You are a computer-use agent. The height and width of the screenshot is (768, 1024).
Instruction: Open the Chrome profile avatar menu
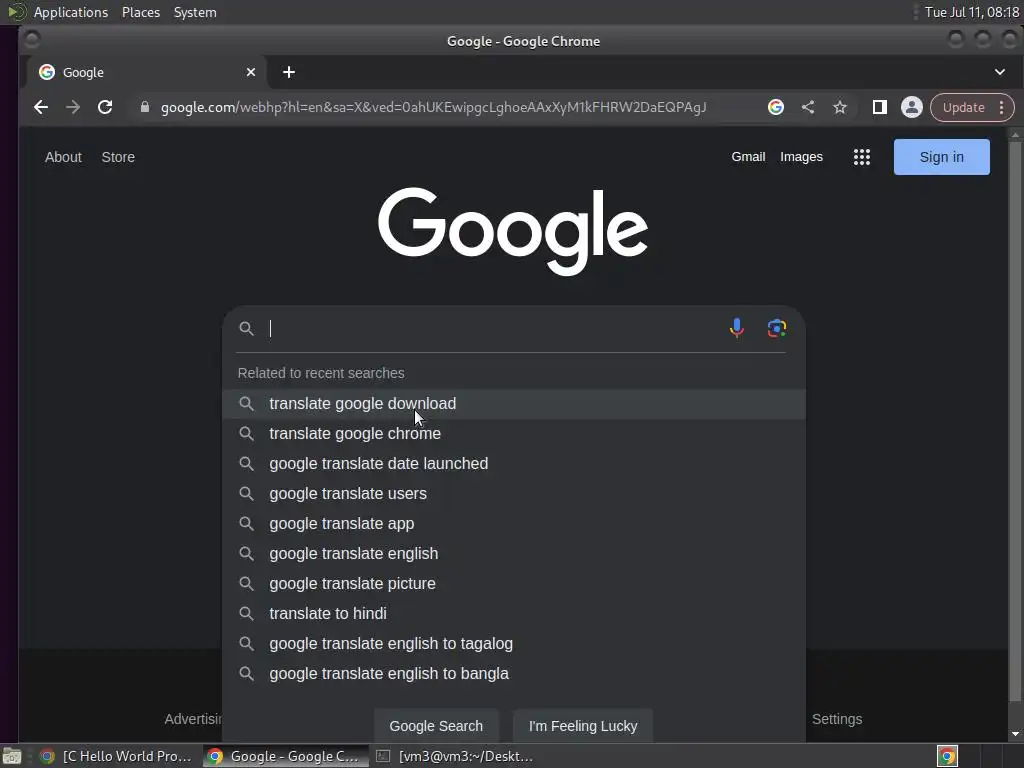(911, 107)
